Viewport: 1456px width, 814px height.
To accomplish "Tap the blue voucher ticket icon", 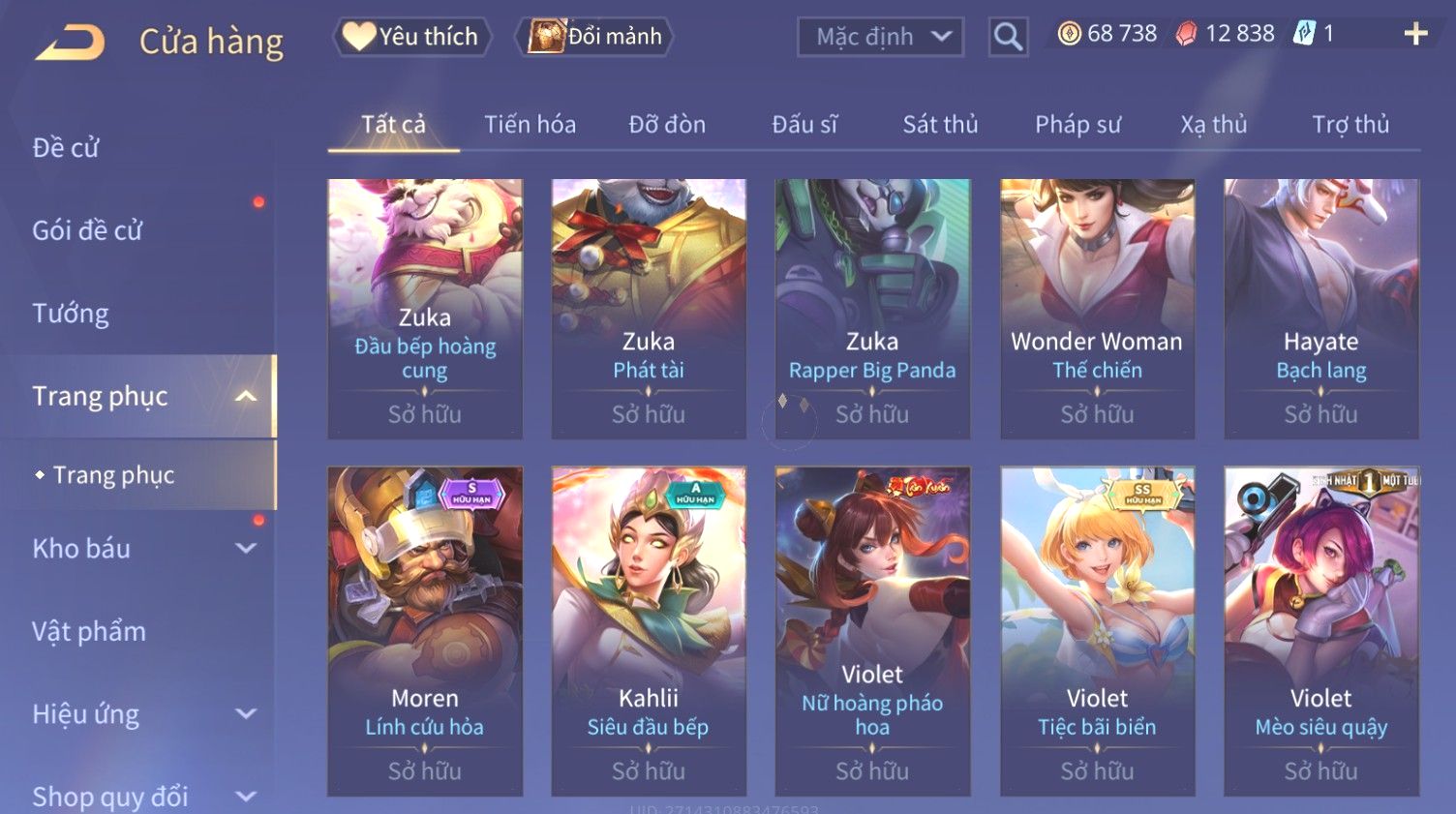I will pos(1305,34).
